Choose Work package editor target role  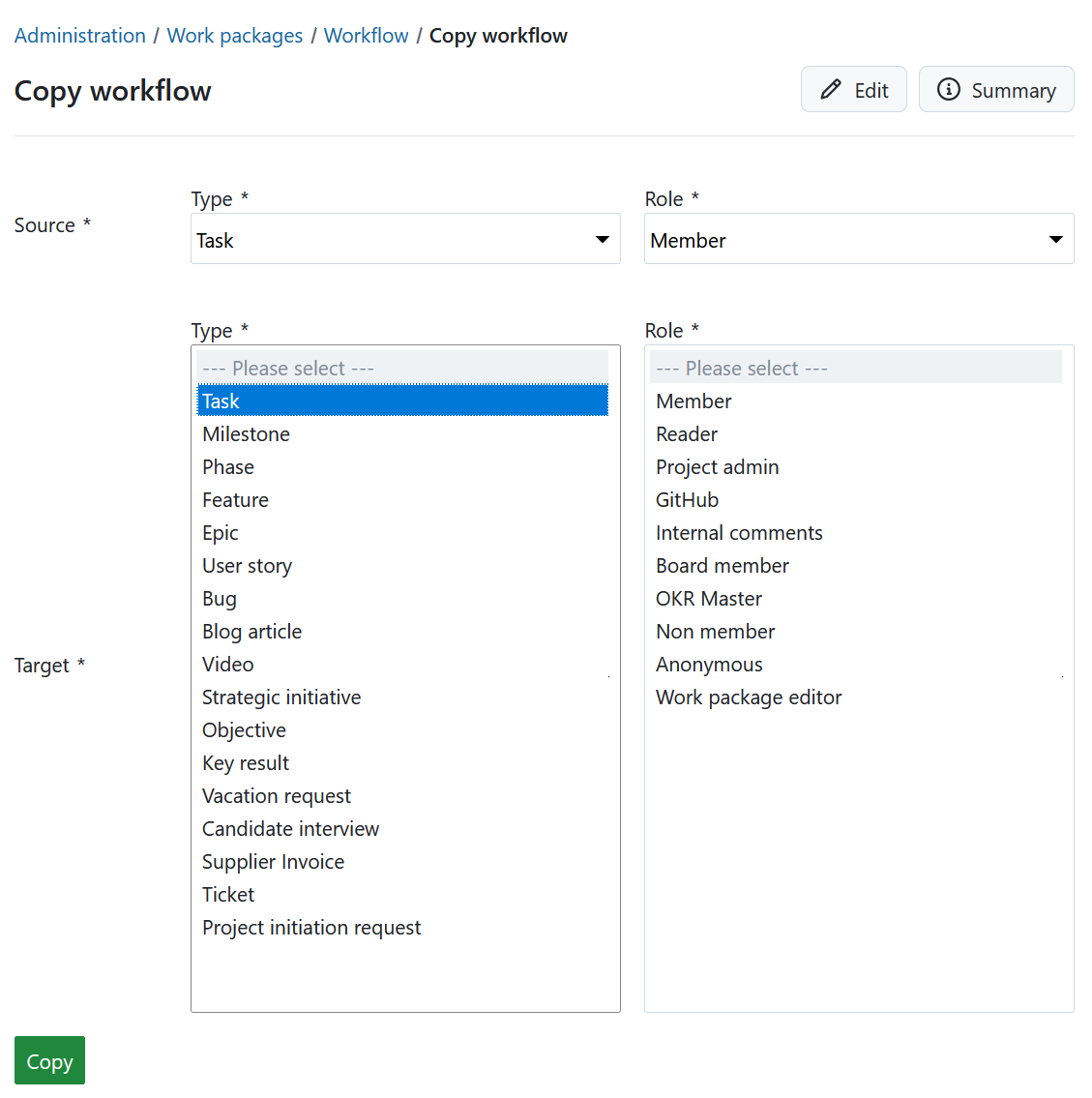(749, 697)
